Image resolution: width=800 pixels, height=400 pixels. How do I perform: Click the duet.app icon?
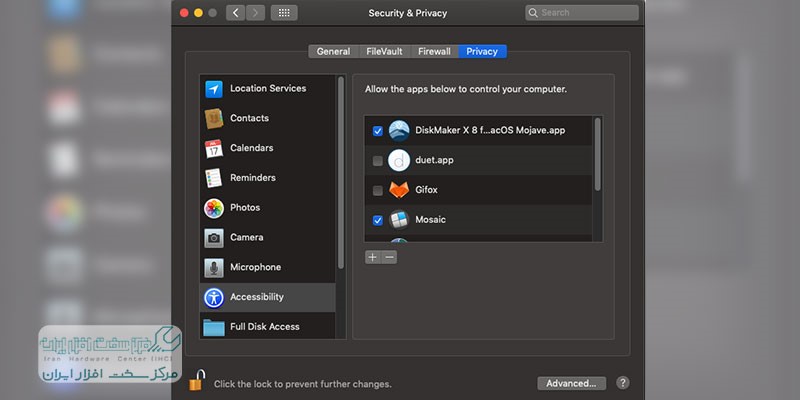[x=399, y=160]
